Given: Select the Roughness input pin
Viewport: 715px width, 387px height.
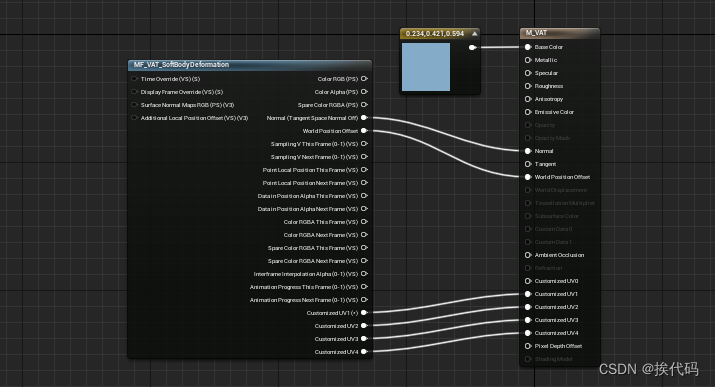Looking at the screenshot, I should [528, 86].
